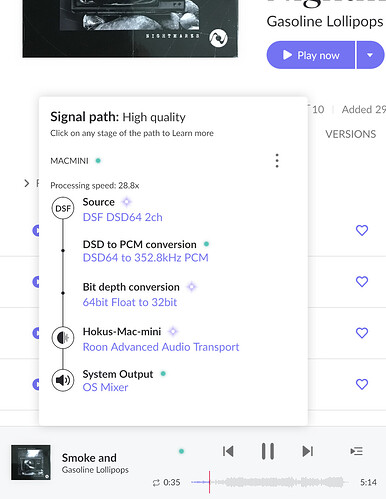This screenshot has height=499, width=386.
Task: Skip to the next track
Action: pyautogui.click(x=307, y=451)
